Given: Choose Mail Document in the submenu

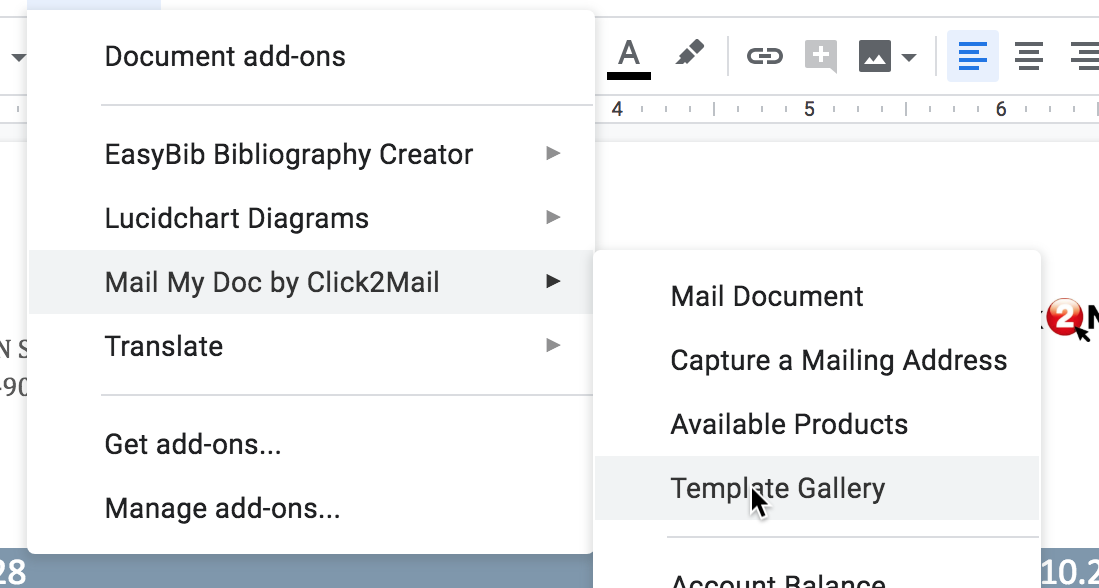Looking at the screenshot, I should 817,296.
